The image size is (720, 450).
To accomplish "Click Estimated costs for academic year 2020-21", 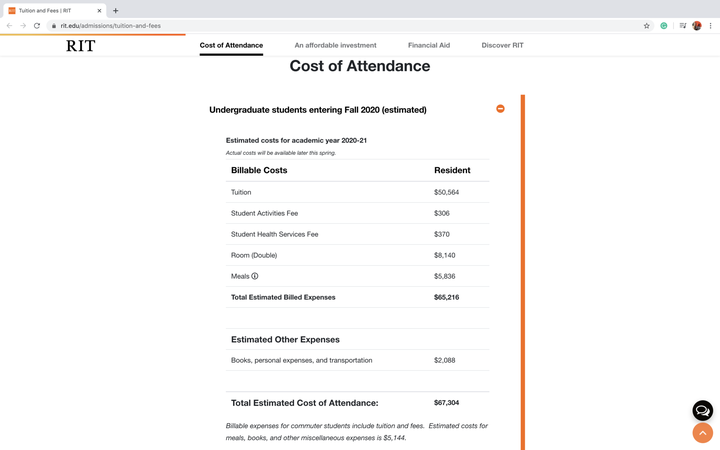I will pos(296,141).
